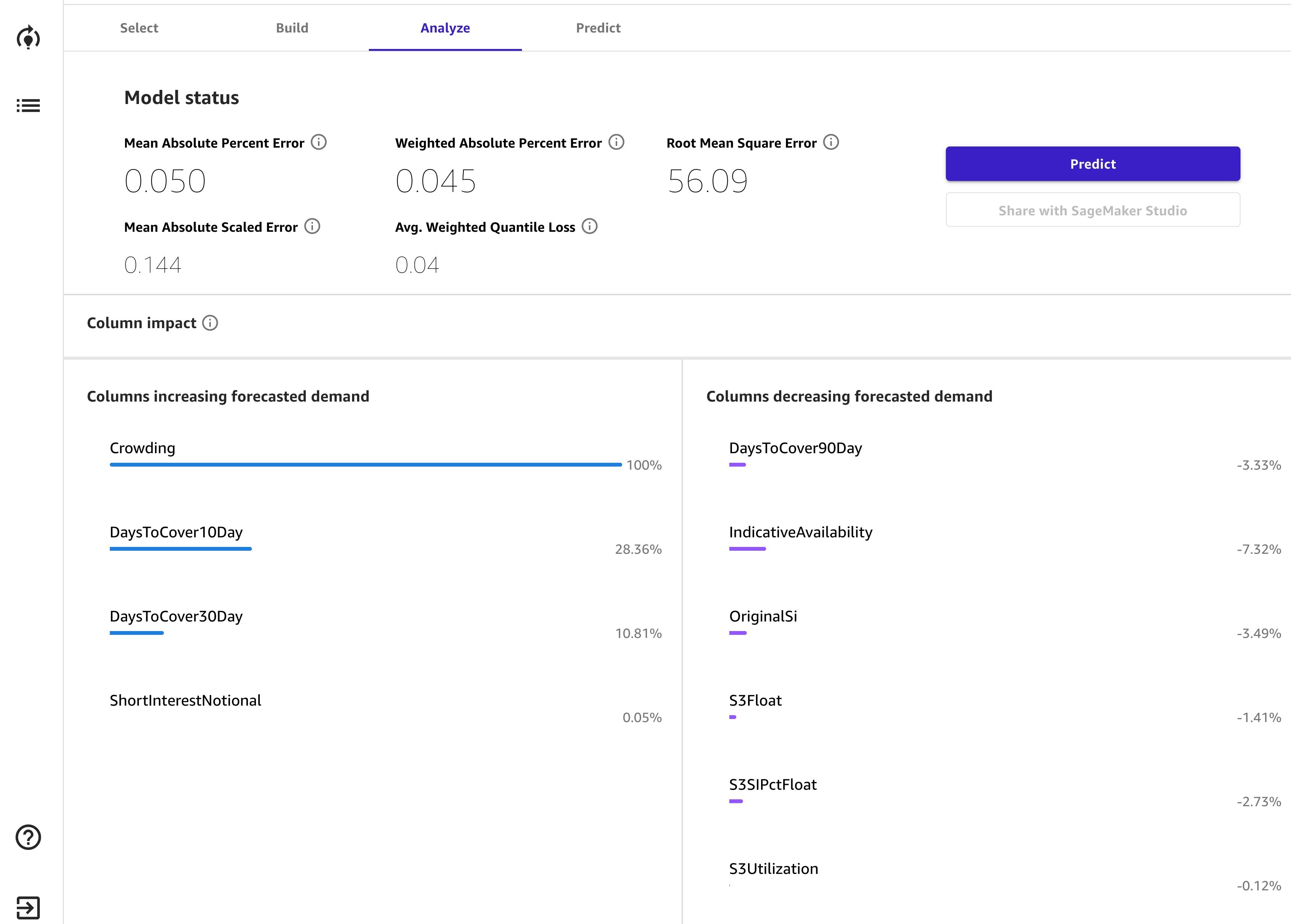The width and height of the screenshot is (1291, 924).
Task: Show info for Root Mean Square Error
Action: click(831, 142)
